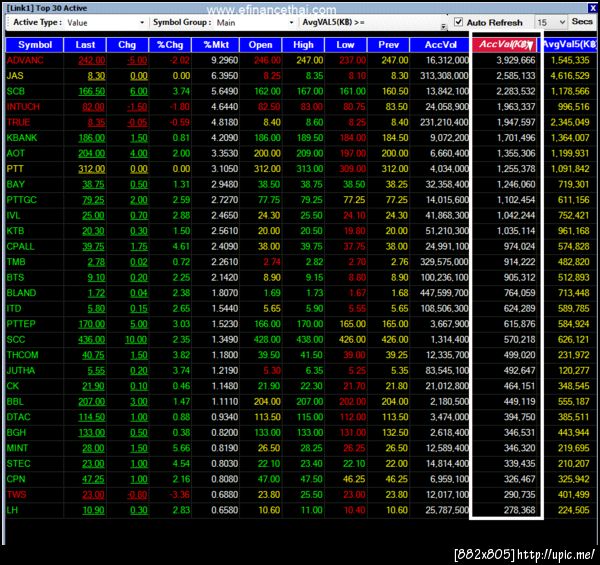Sort by the Prev column header

pyautogui.click(x=388, y=45)
